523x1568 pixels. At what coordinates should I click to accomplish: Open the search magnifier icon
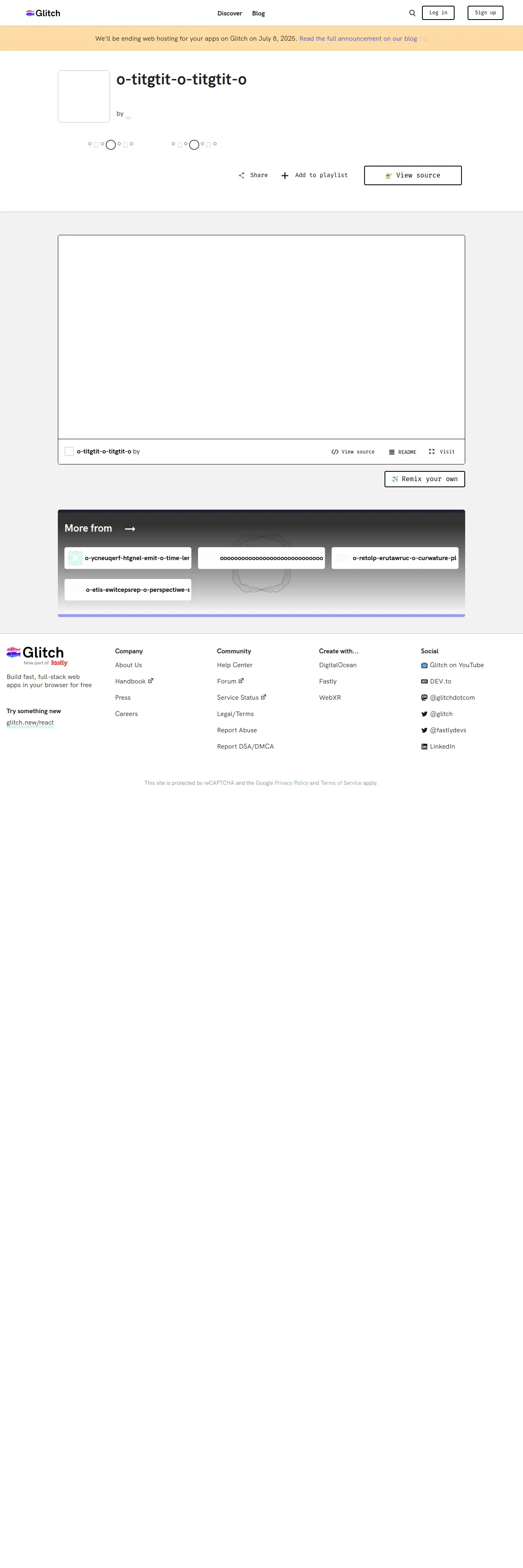412,13
